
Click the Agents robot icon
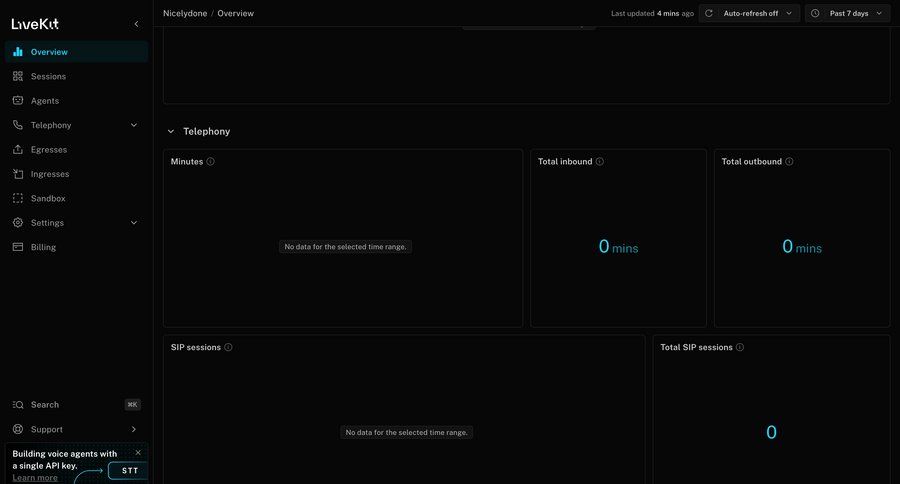[18, 100]
